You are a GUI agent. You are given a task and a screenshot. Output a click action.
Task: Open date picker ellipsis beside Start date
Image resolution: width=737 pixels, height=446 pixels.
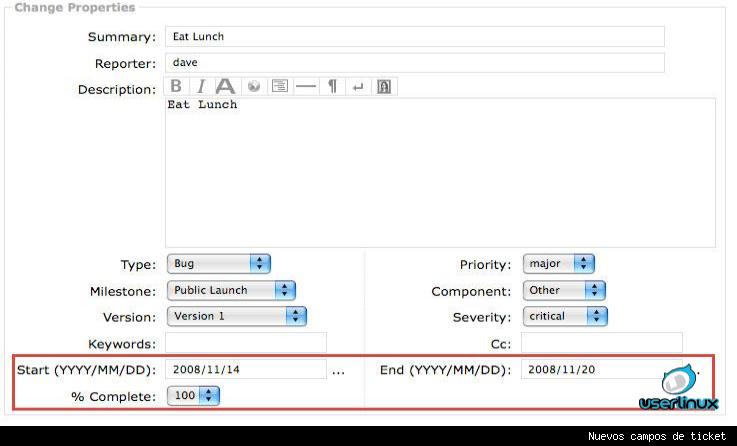point(338,371)
